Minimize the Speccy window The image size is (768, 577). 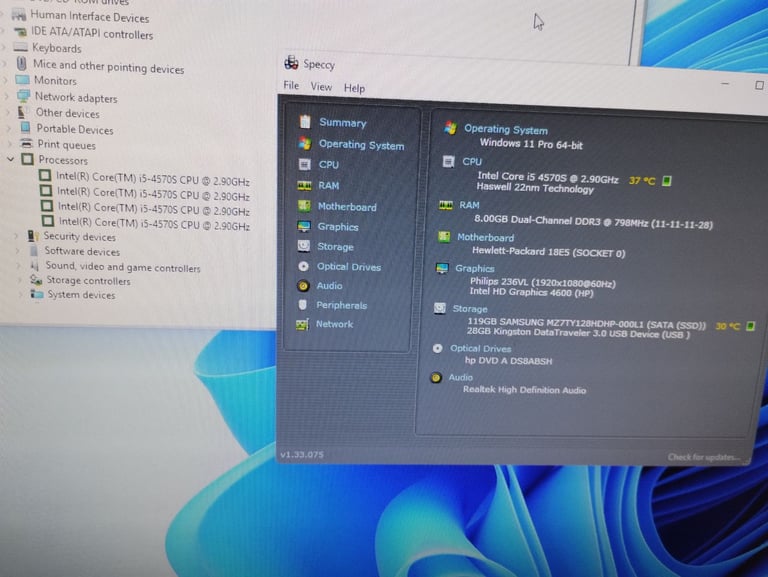[x=725, y=84]
